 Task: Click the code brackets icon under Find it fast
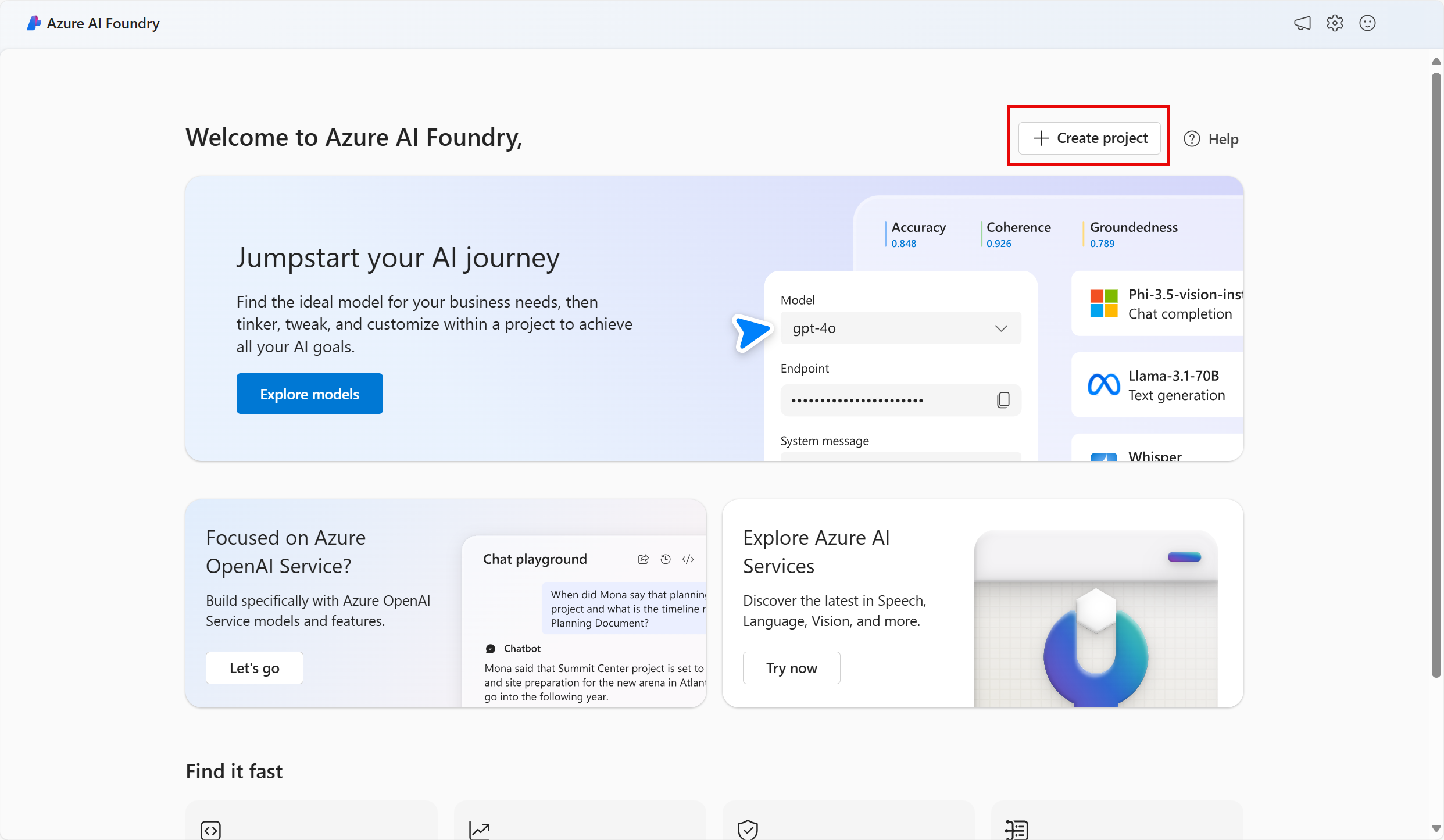tap(210, 830)
